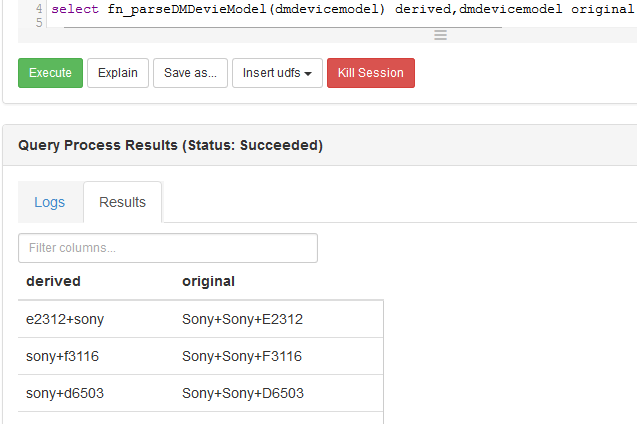The height and width of the screenshot is (424, 637).
Task: Click the derived column header
Action: (x=54, y=281)
